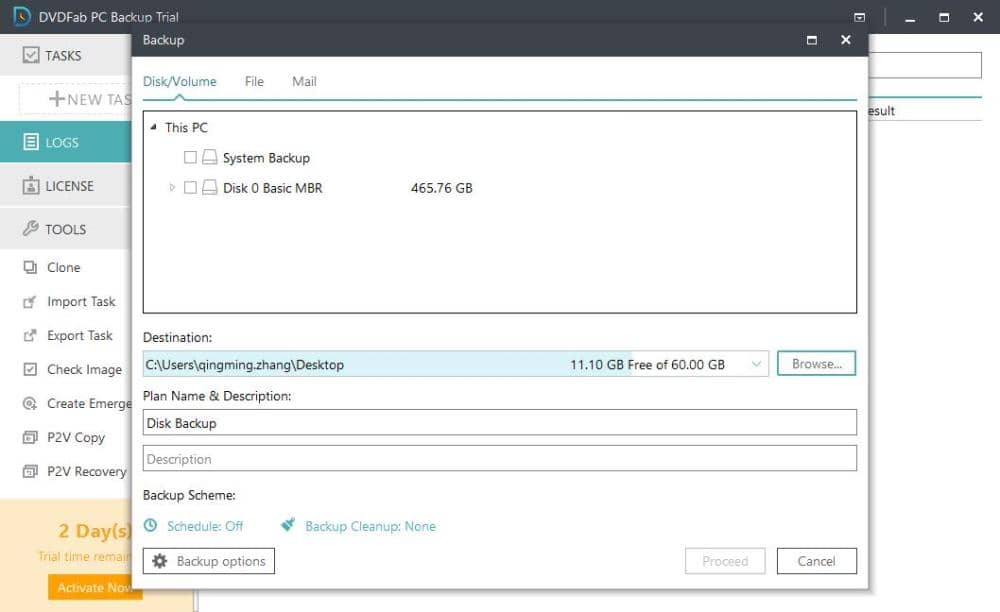Click the Description input field
This screenshot has width=1000, height=612.
click(499, 458)
